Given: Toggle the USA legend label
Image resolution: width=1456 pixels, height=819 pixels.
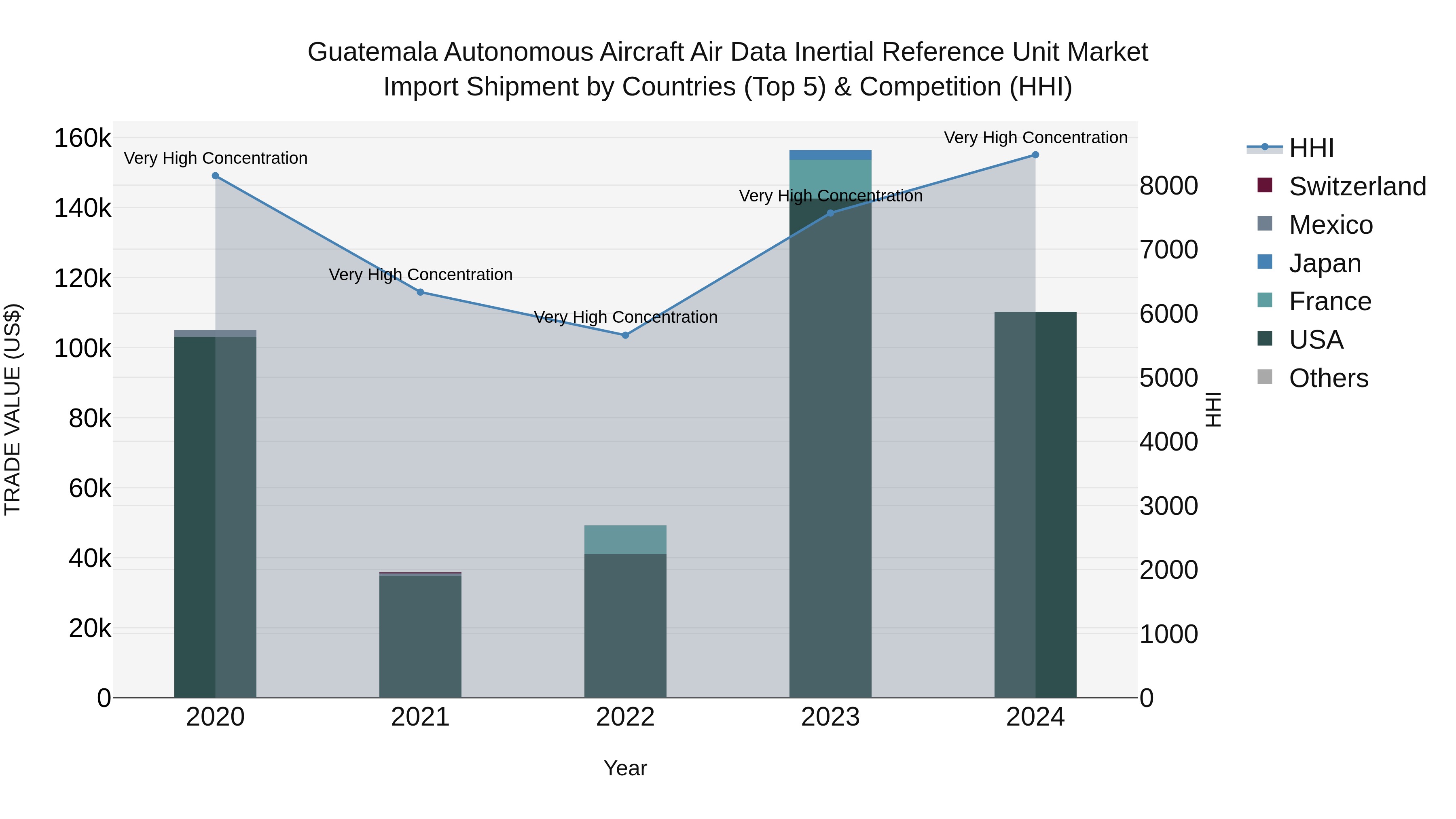Looking at the screenshot, I should pos(1316,340).
